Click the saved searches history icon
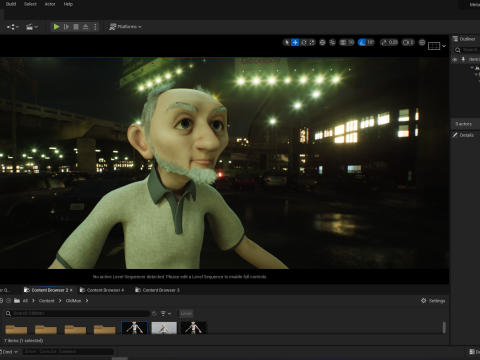The height and width of the screenshot is (360, 480). click(x=154, y=313)
